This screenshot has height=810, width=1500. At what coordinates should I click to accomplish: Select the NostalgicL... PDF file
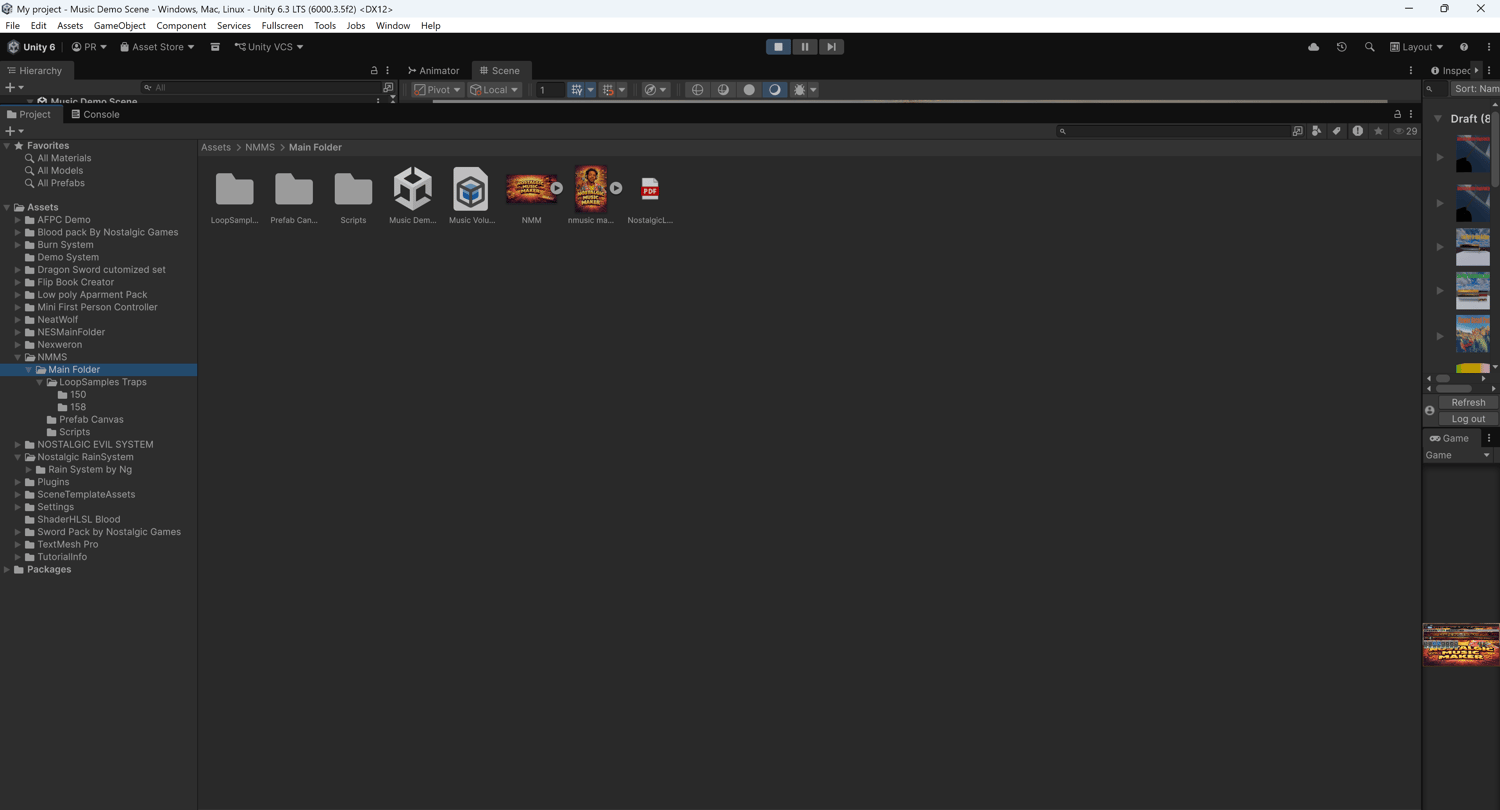coord(650,195)
